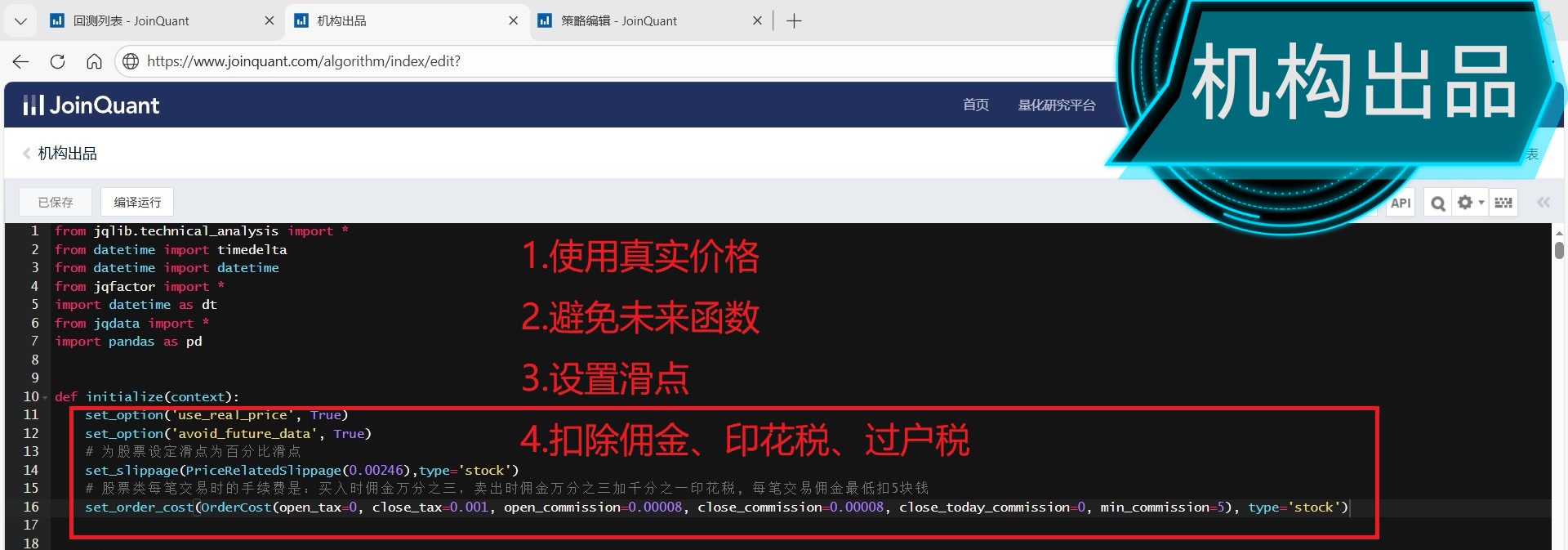1568x550 pixels.
Task: Click the scrollbar up arrow
Action: coord(1559,232)
